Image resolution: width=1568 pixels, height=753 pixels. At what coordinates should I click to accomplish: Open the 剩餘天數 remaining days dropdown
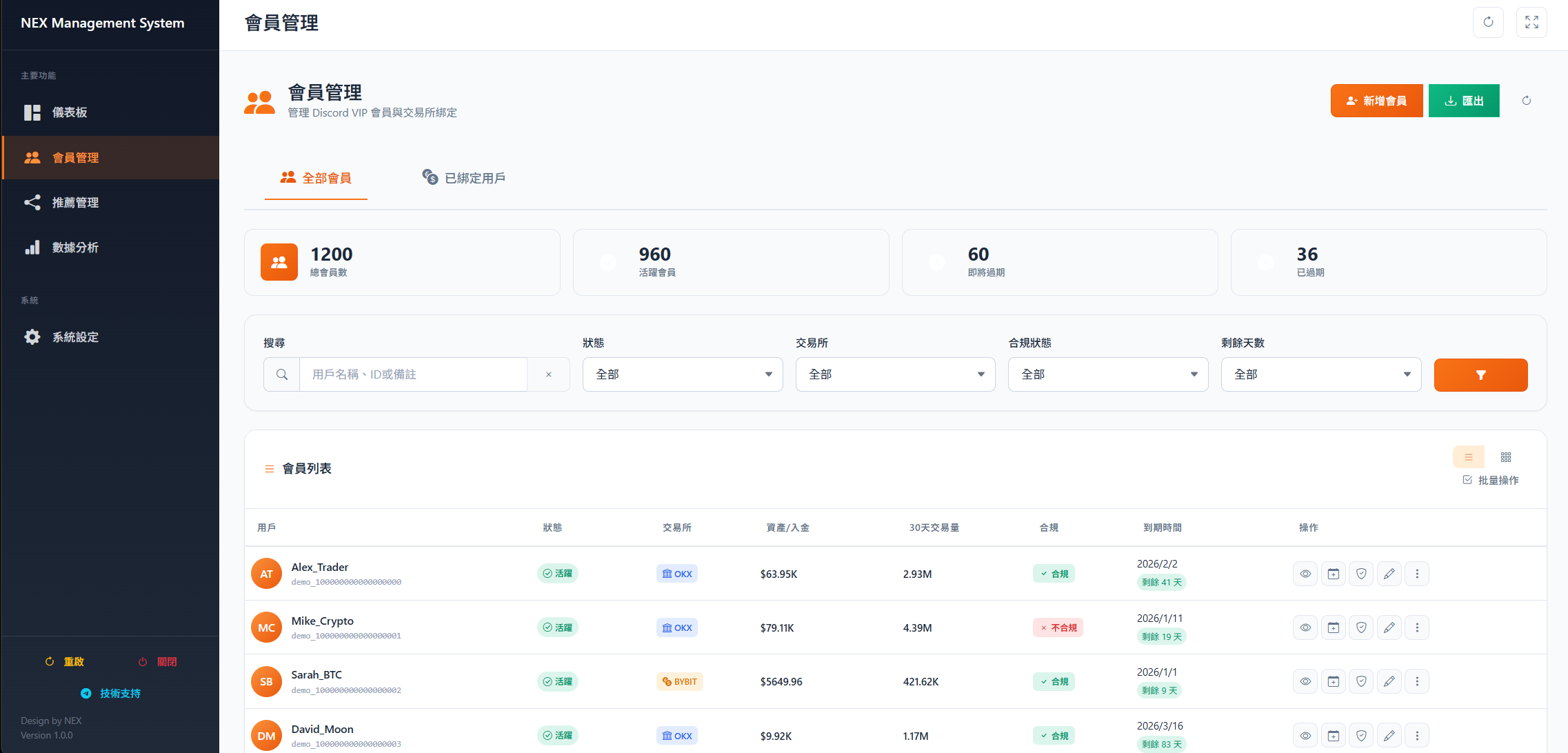click(1320, 374)
